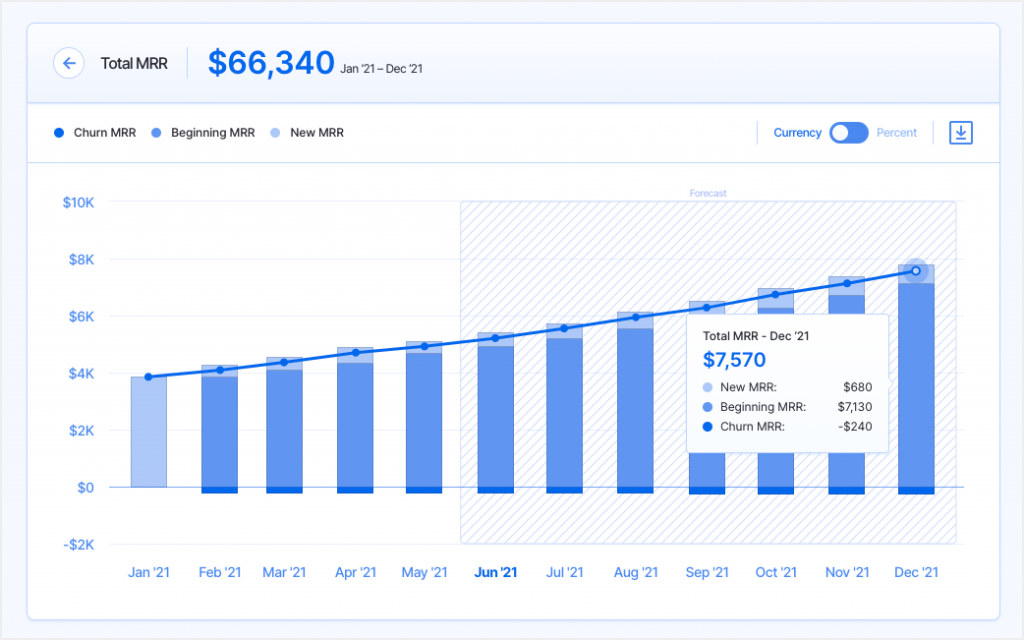Click the Dec '21 highlighted line data point

click(916, 271)
